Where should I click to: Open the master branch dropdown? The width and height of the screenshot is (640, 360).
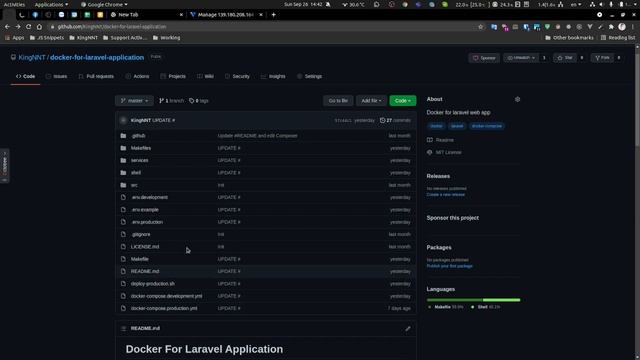(x=134, y=101)
